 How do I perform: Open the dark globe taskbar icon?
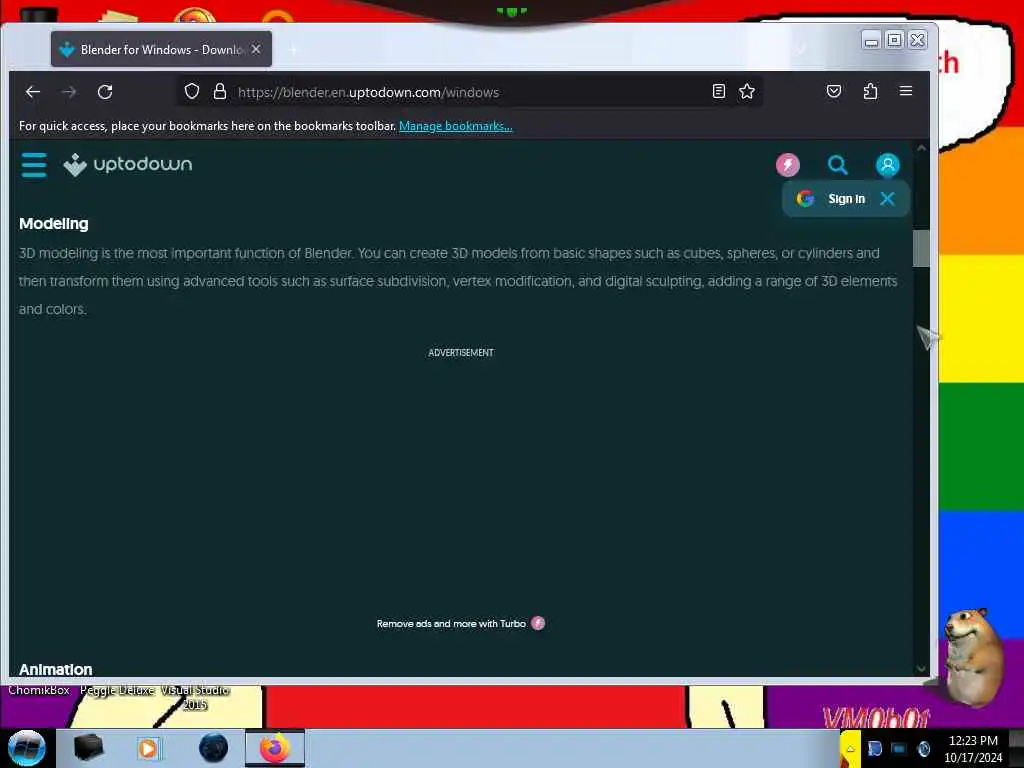[x=214, y=748]
